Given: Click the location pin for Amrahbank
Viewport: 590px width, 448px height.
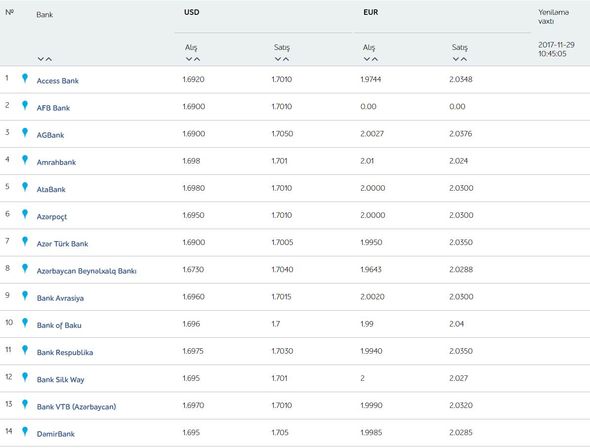Looking at the screenshot, I should 25,160.
